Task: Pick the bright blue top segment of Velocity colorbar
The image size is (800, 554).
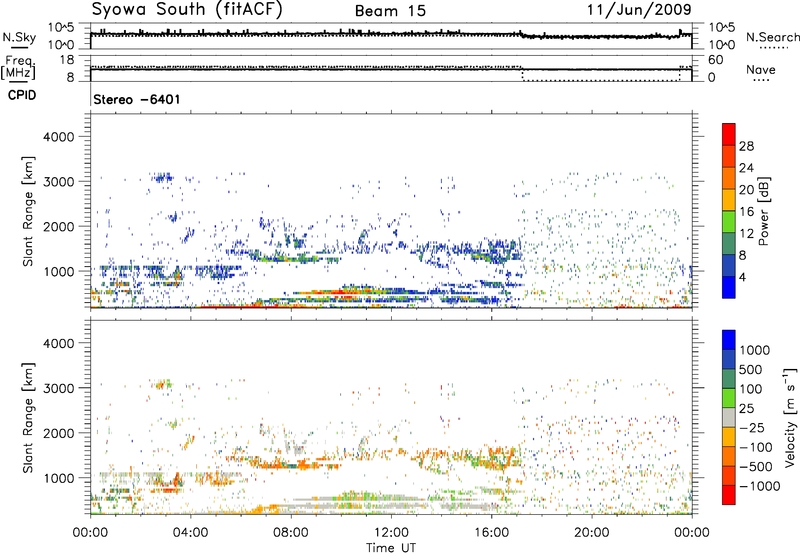Action: coord(729,340)
